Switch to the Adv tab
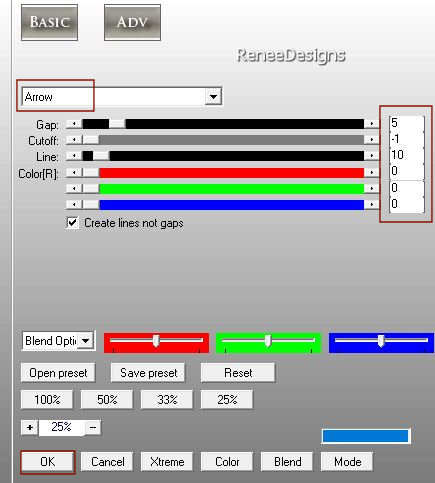435x483 pixels. point(132,23)
